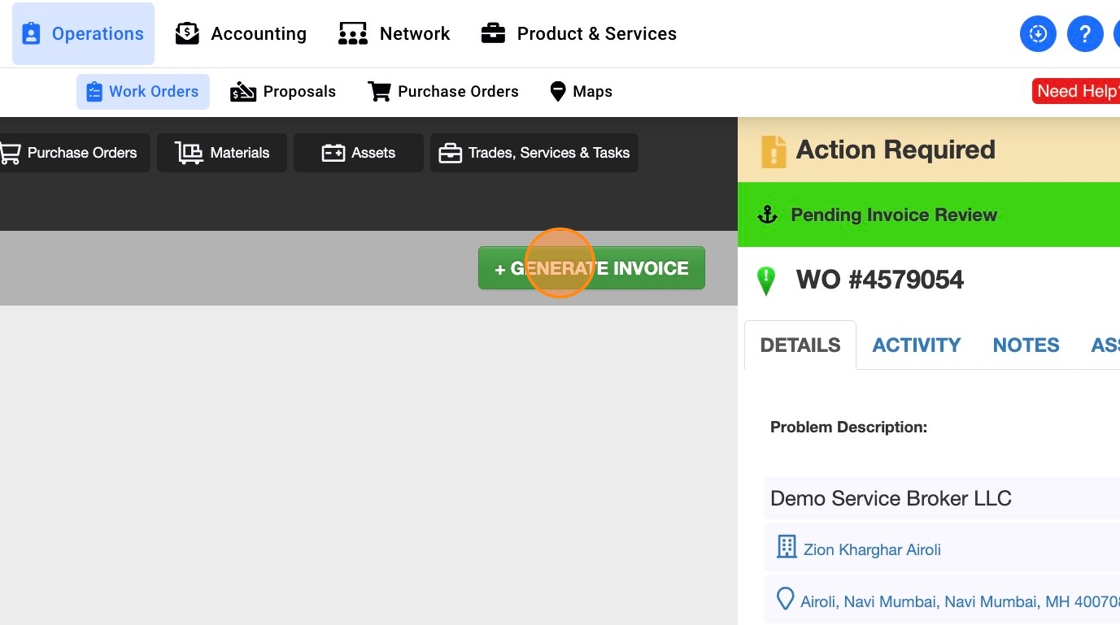
Task: Click the building icon next to Zion Kharghar Airoli
Action: click(786, 547)
